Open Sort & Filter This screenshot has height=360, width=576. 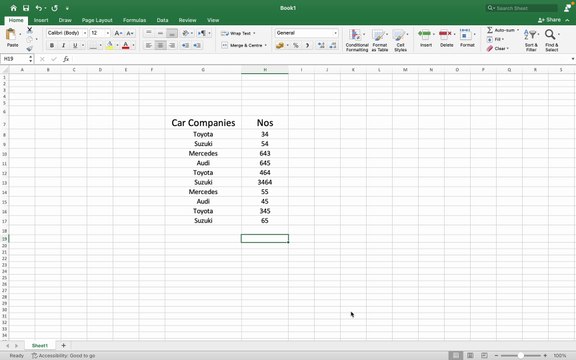[531, 40]
